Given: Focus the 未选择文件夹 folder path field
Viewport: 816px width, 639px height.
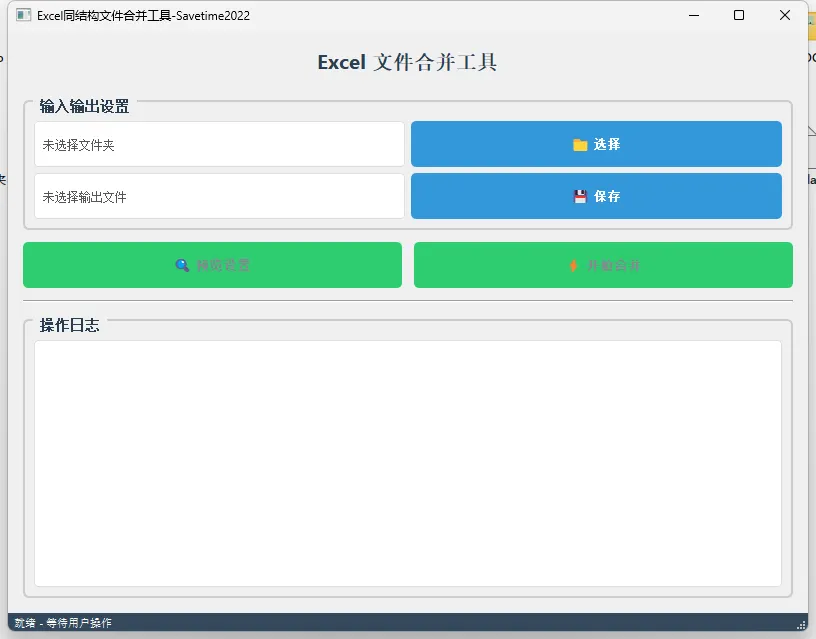Looking at the screenshot, I should (219, 144).
